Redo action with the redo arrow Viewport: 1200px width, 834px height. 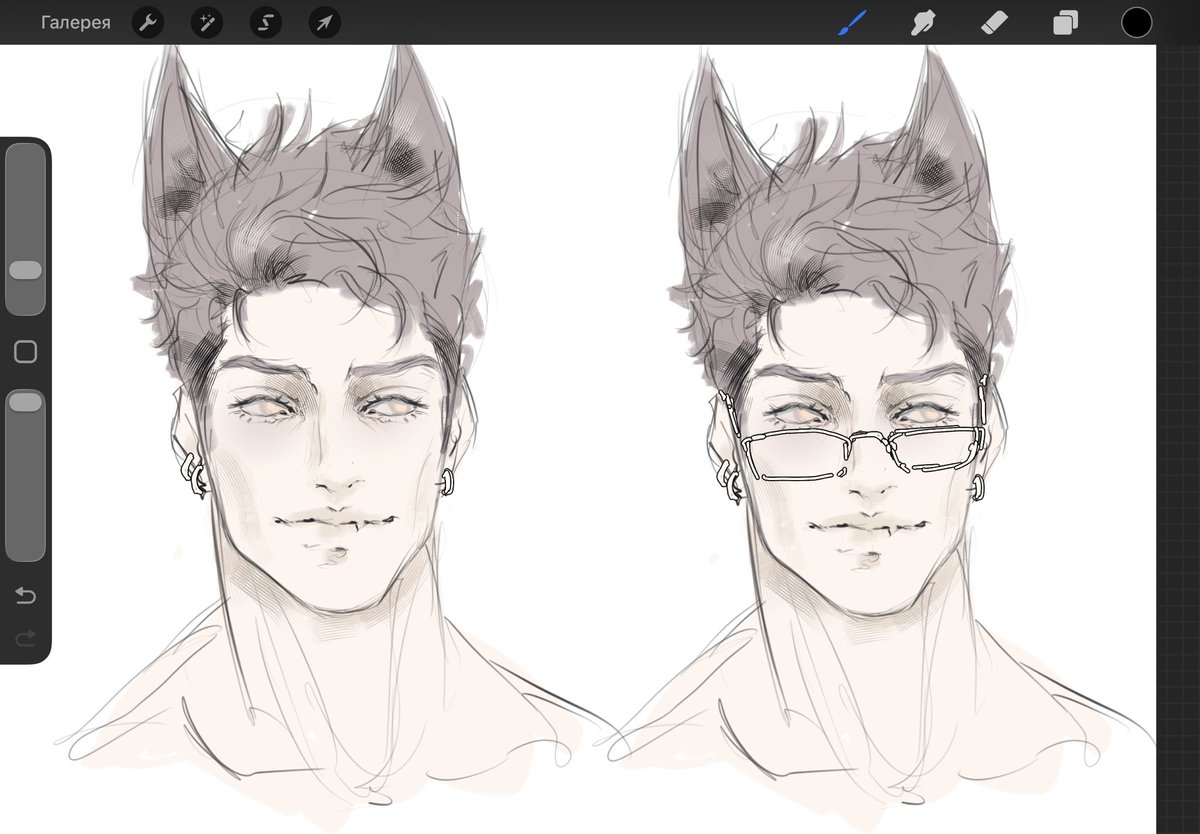coord(25,637)
